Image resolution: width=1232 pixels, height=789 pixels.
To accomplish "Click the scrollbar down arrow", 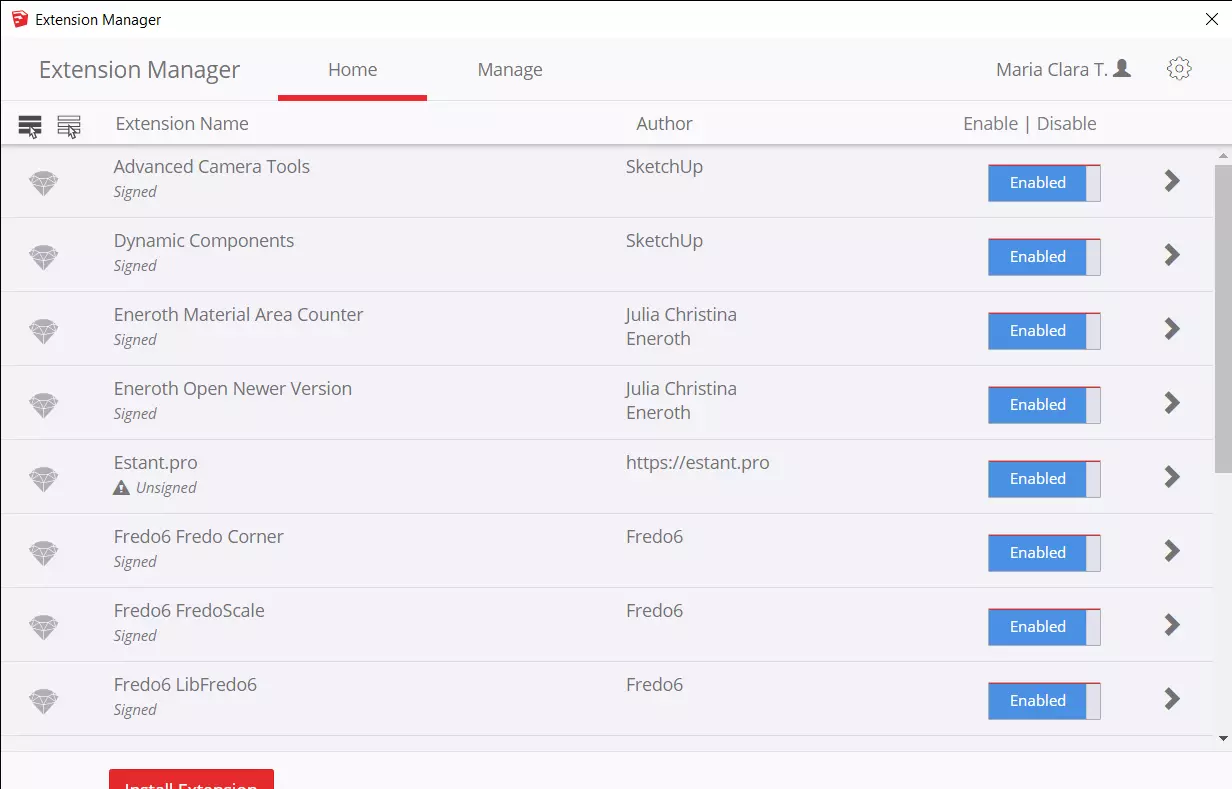I will [1223, 739].
